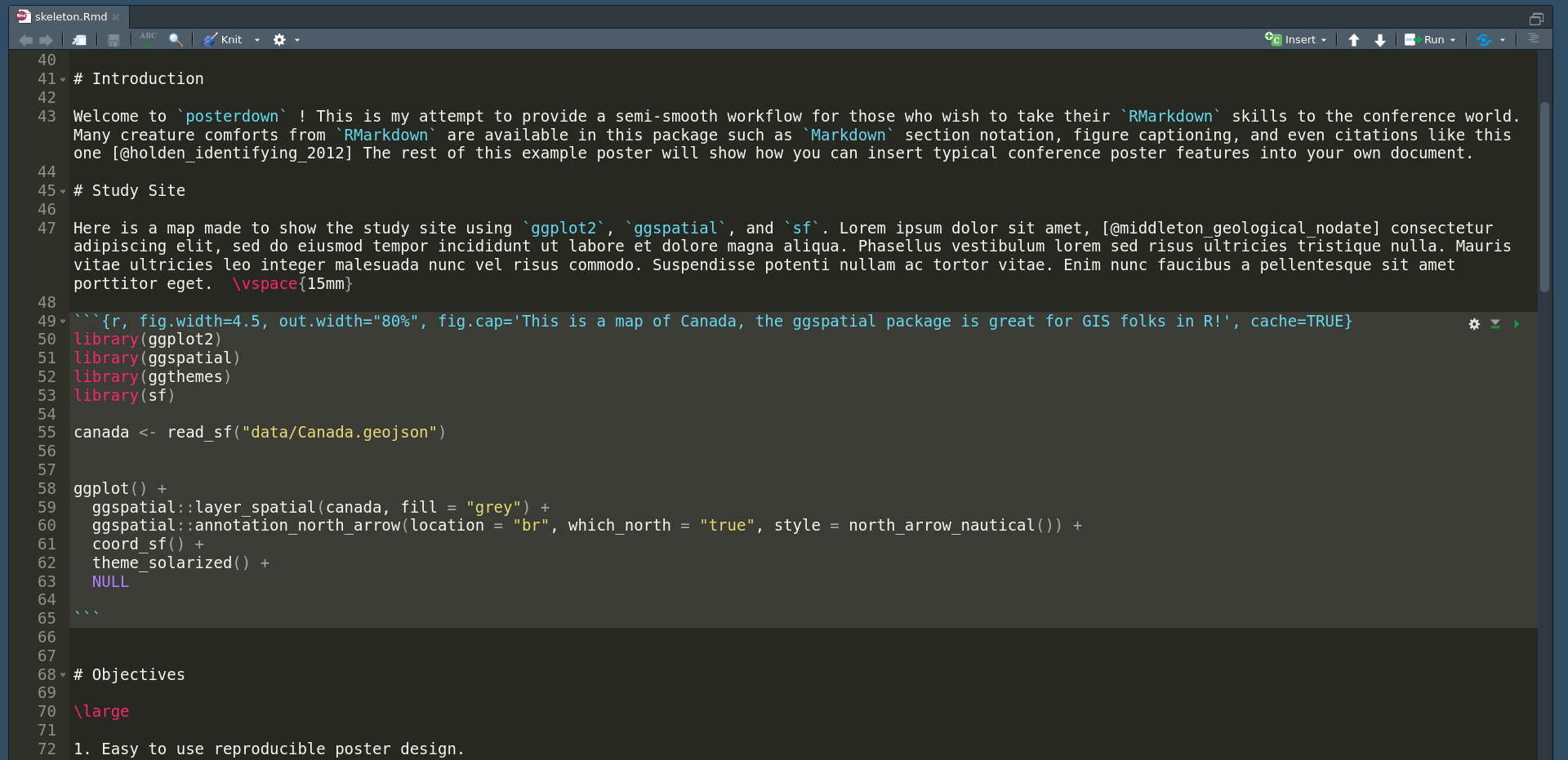The width and height of the screenshot is (1568, 760).
Task: Click the '\large' command text
Action: coord(101,712)
